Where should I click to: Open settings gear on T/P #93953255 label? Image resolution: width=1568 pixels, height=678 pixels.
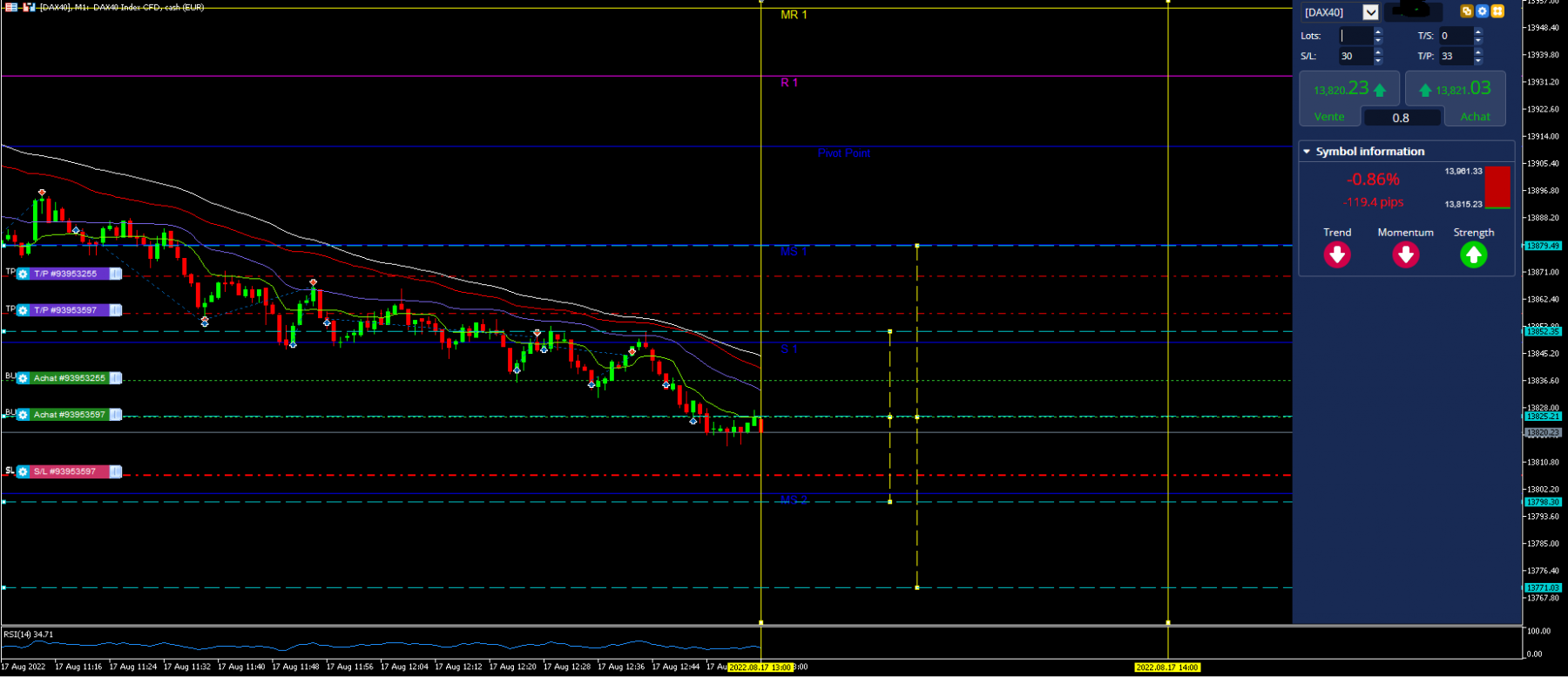tap(24, 274)
